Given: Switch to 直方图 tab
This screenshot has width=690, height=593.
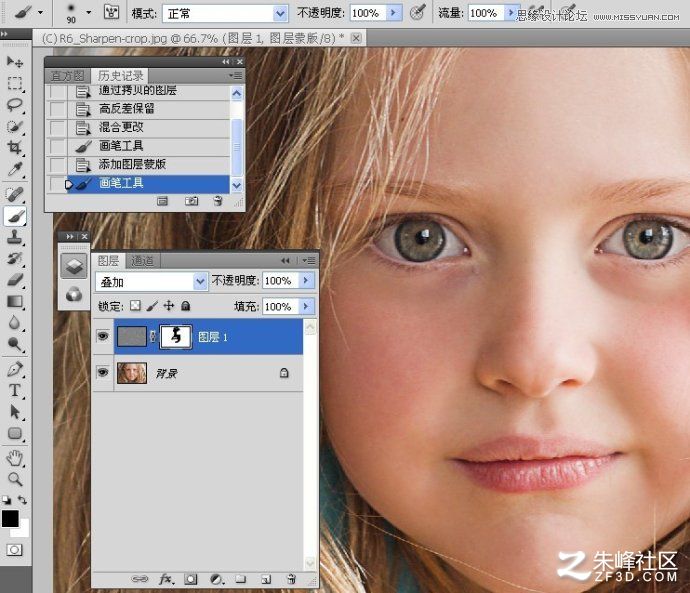Looking at the screenshot, I should tap(67, 76).
